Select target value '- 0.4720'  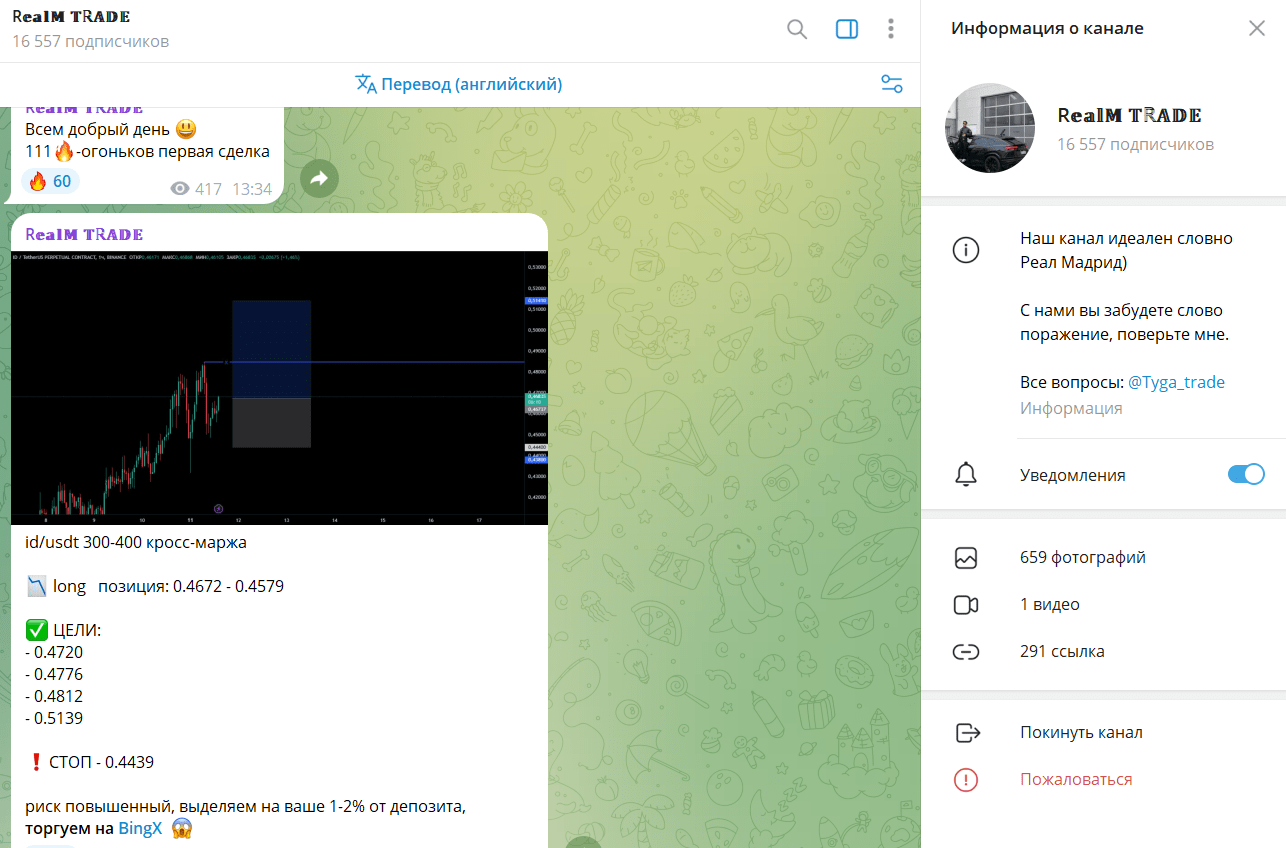tap(54, 652)
